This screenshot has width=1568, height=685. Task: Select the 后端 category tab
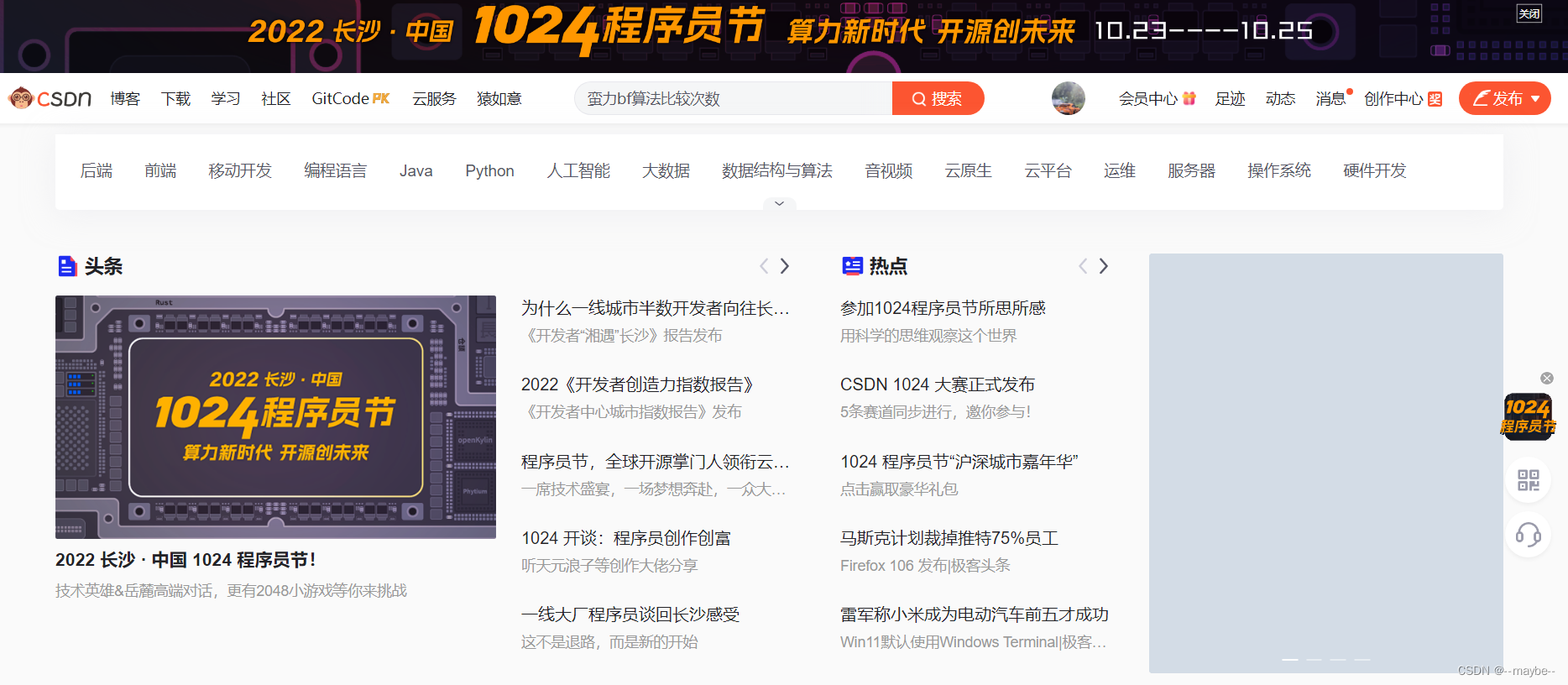[97, 170]
